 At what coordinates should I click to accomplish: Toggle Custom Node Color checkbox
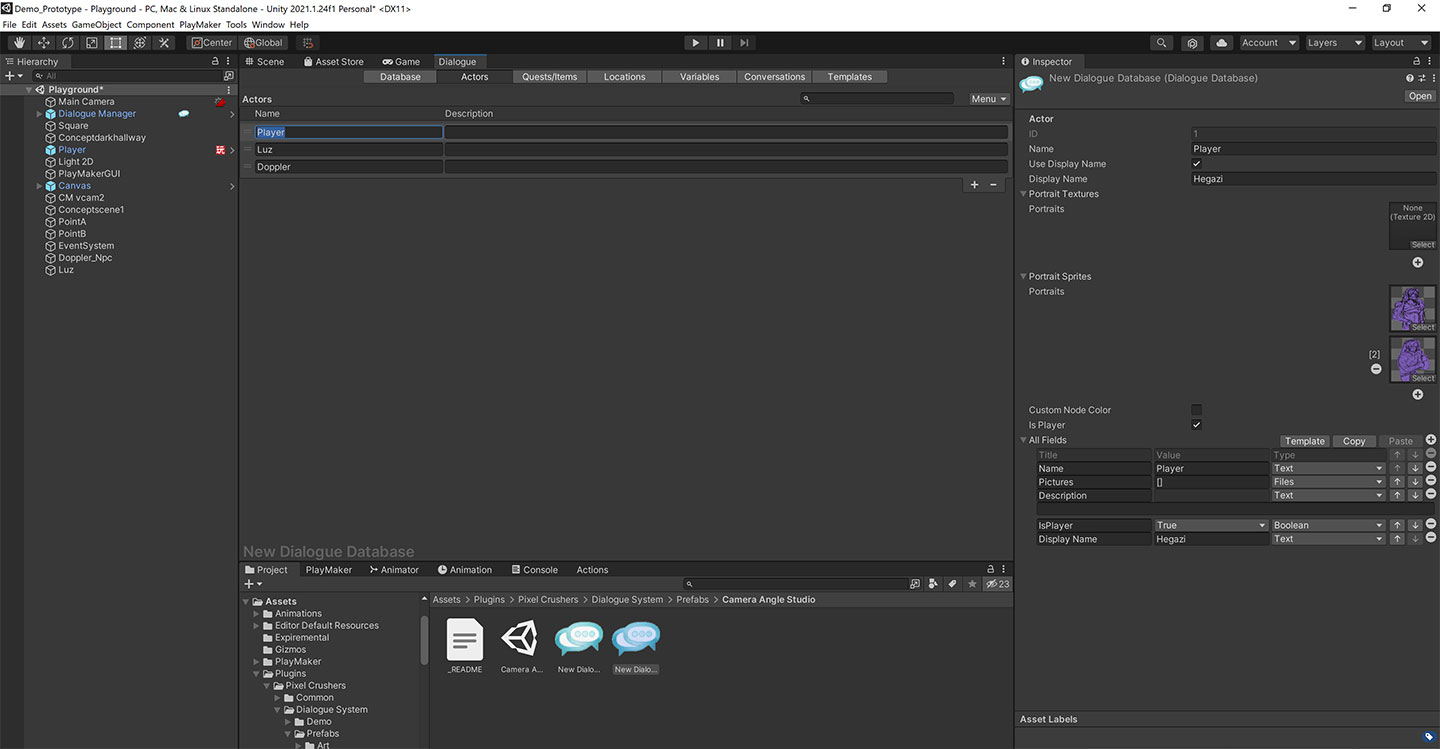click(x=1197, y=410)
